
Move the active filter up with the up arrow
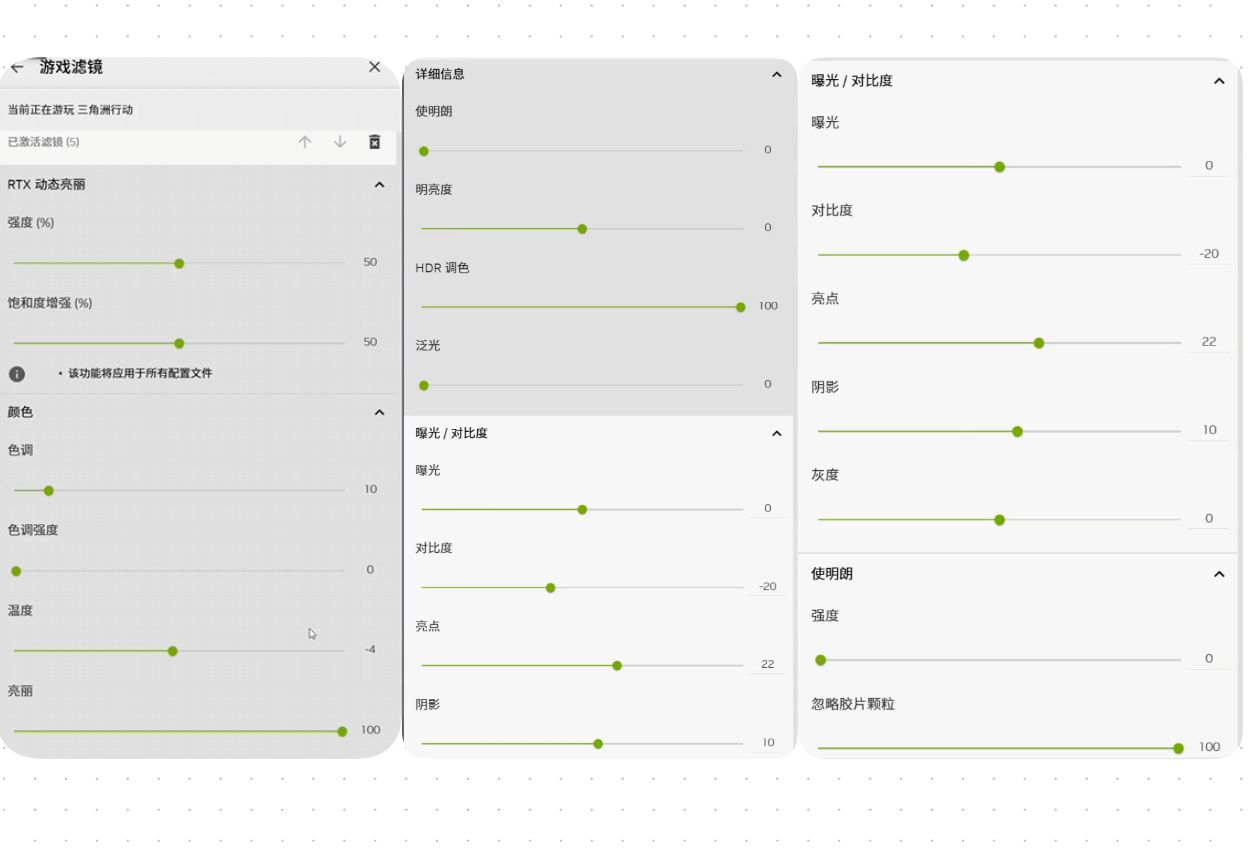point(305,142)
